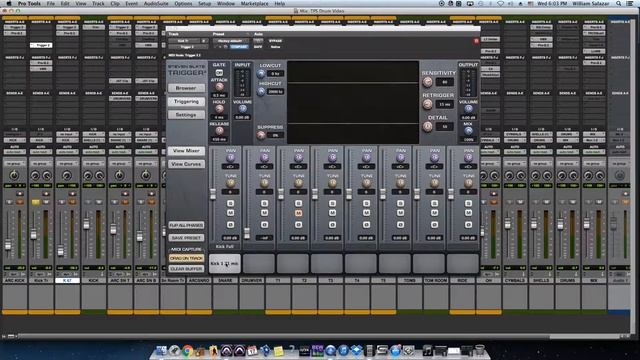This screenshot has height=360, width=640.
Task: Click the Lowcut filter knob
Action: (261, 74)
